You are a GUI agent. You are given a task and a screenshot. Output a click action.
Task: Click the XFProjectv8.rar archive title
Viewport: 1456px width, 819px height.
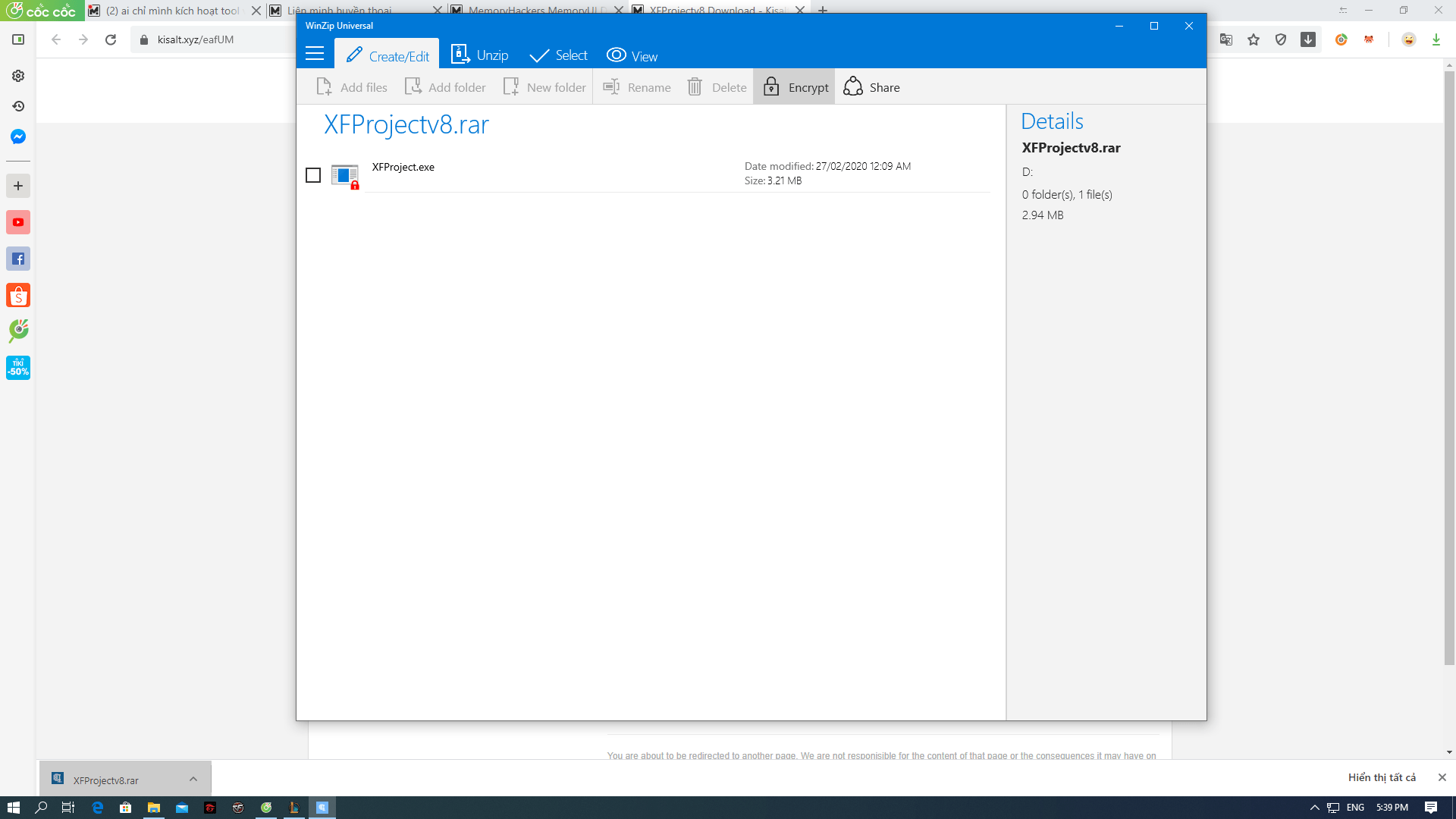pyautogui.click(x=406, y=124)
